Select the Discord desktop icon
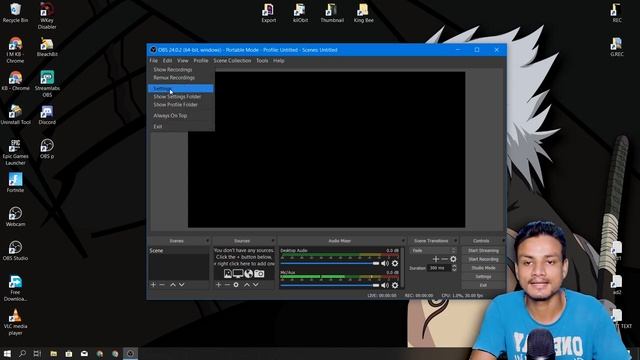The height and width of the screenshot is (360, 640). tap(47, 115)
